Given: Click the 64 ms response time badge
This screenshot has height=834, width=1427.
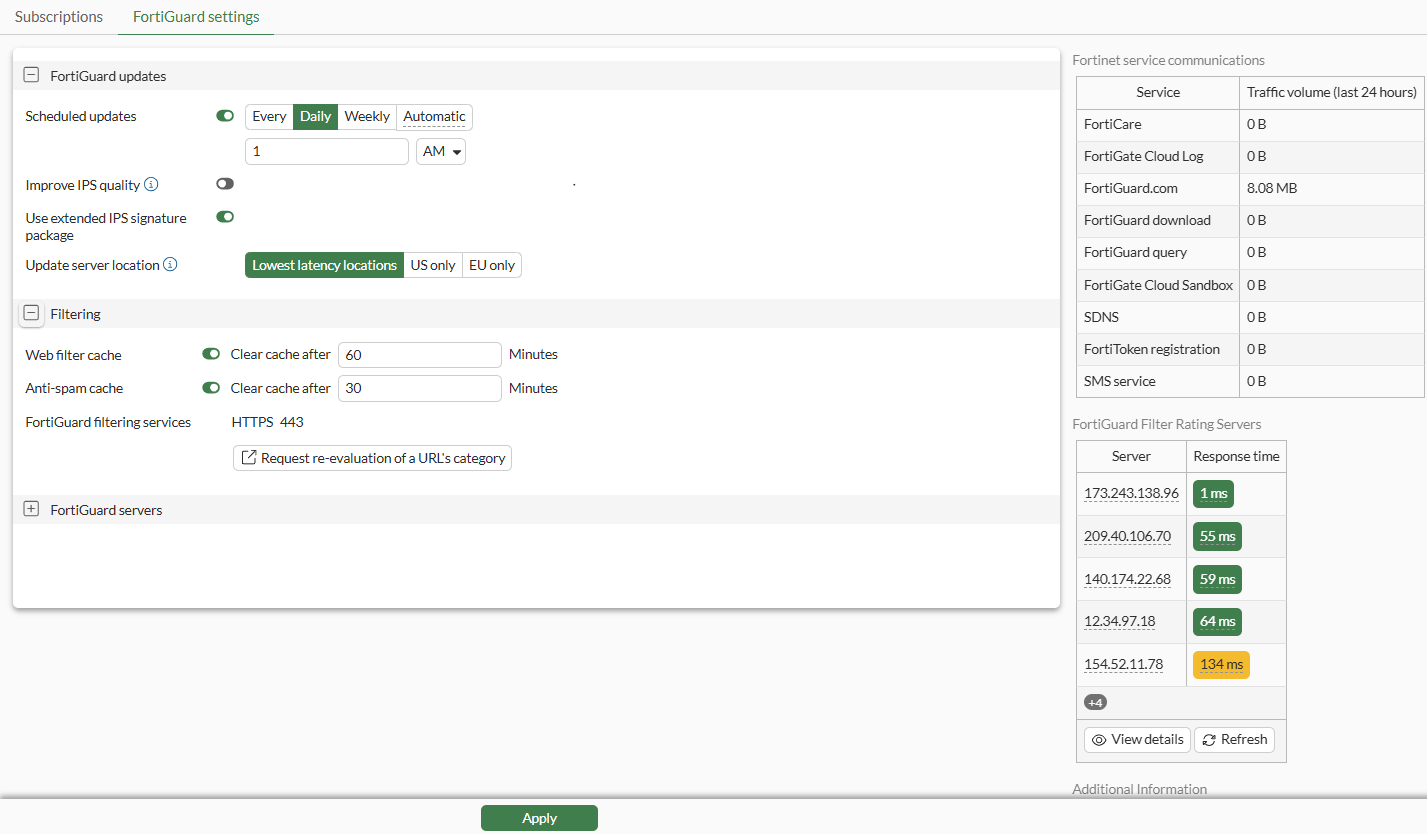Looking at the screenshot, I should pyautogui.click(x=1217, y=622).
